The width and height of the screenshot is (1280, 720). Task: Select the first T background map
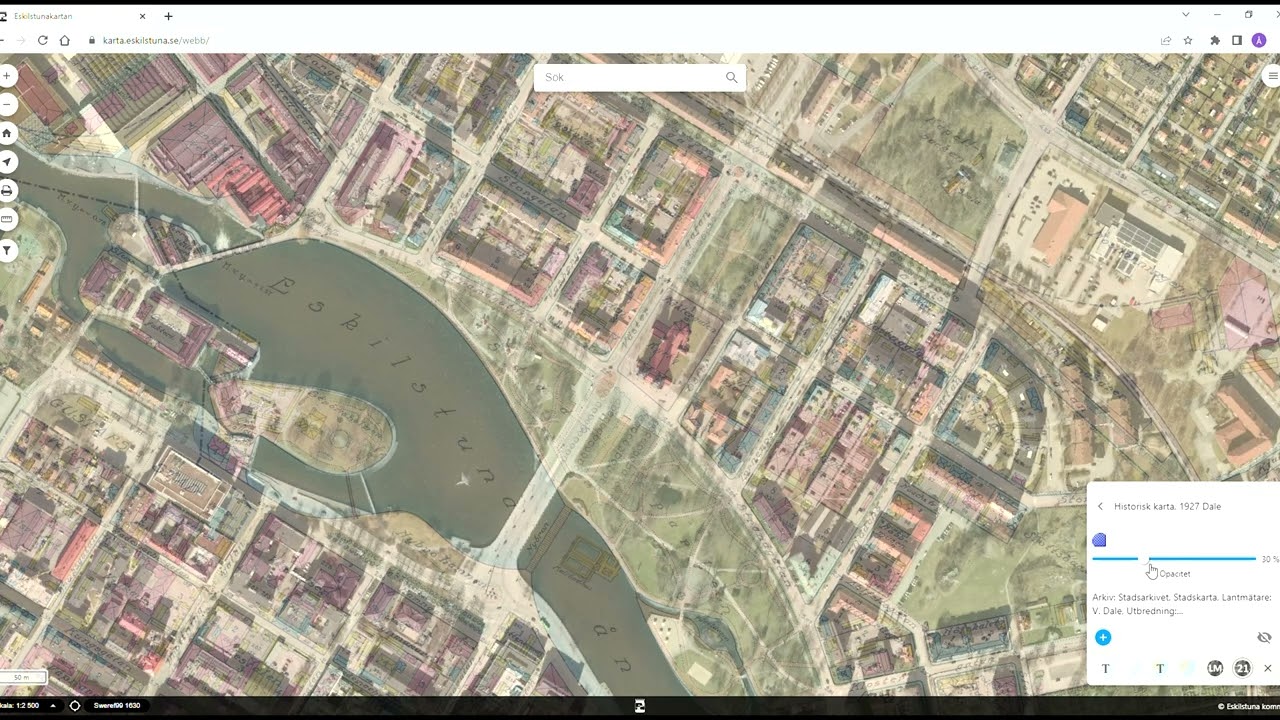[x=1105, y=668]
